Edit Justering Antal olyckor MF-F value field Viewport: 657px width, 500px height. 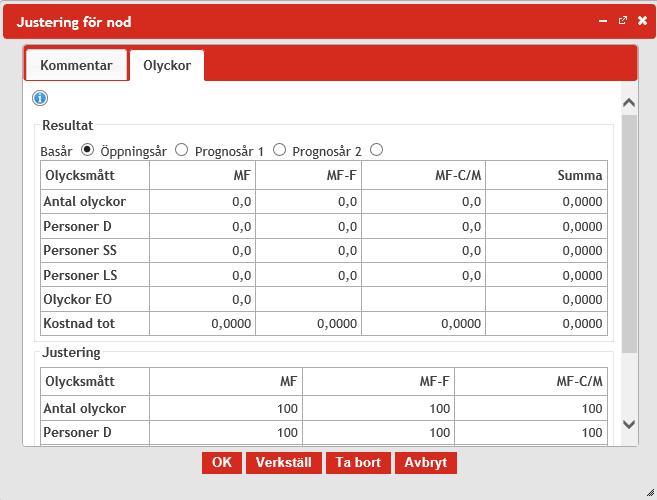(x=378, y=408)
